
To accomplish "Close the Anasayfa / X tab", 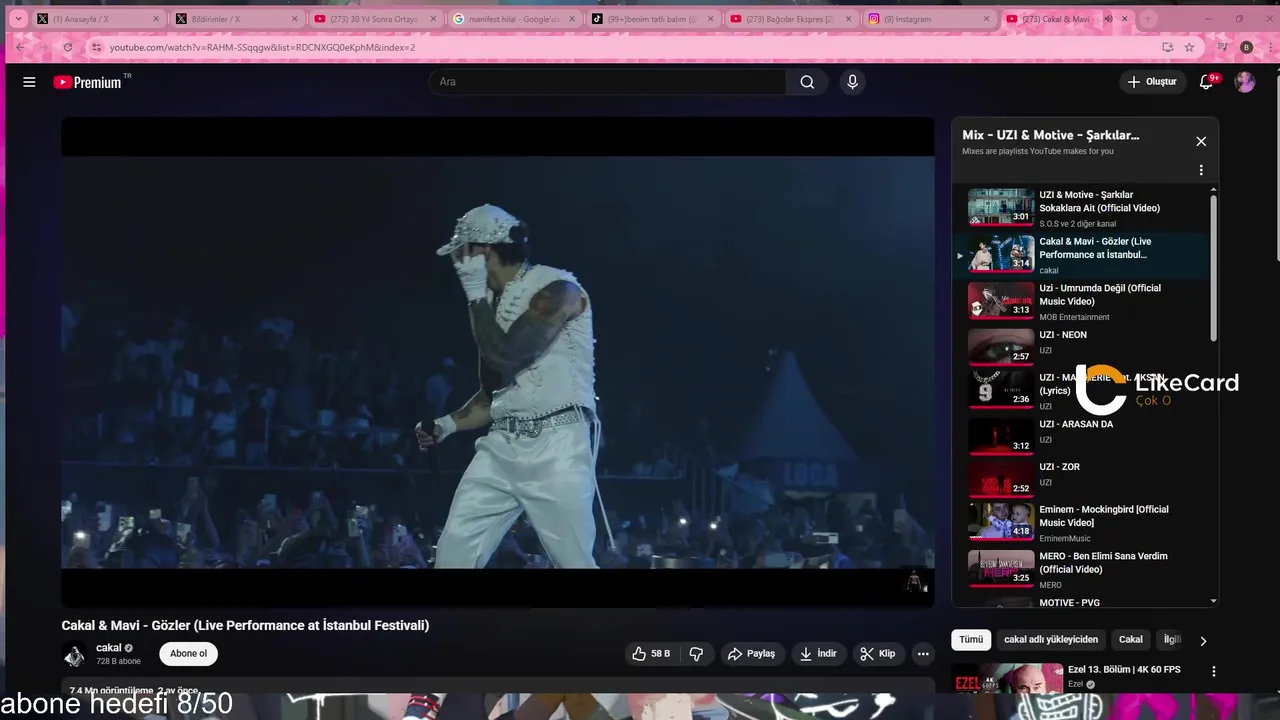I will coord(156,19).
